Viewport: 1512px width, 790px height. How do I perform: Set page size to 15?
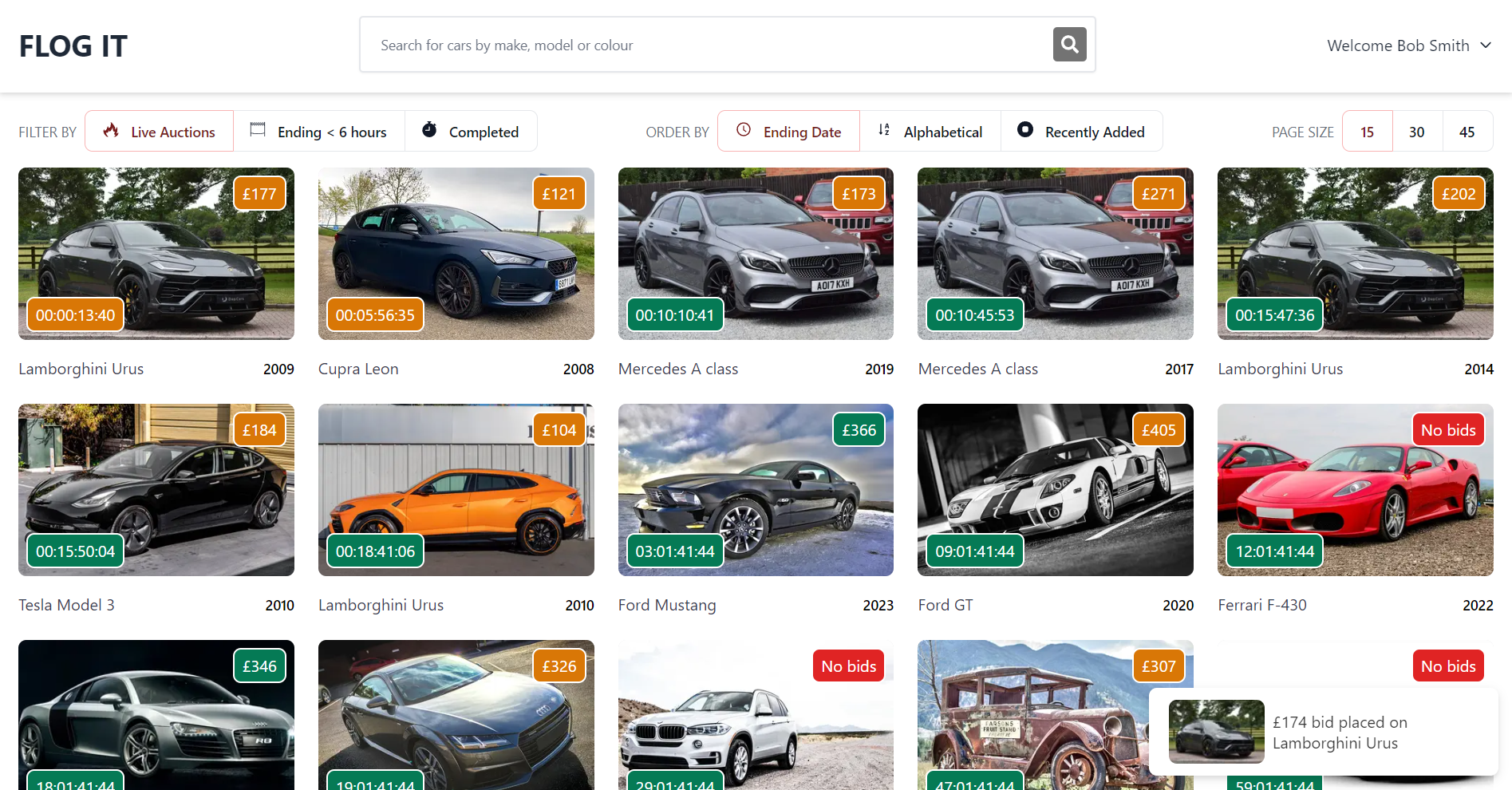click(1368, 131)
